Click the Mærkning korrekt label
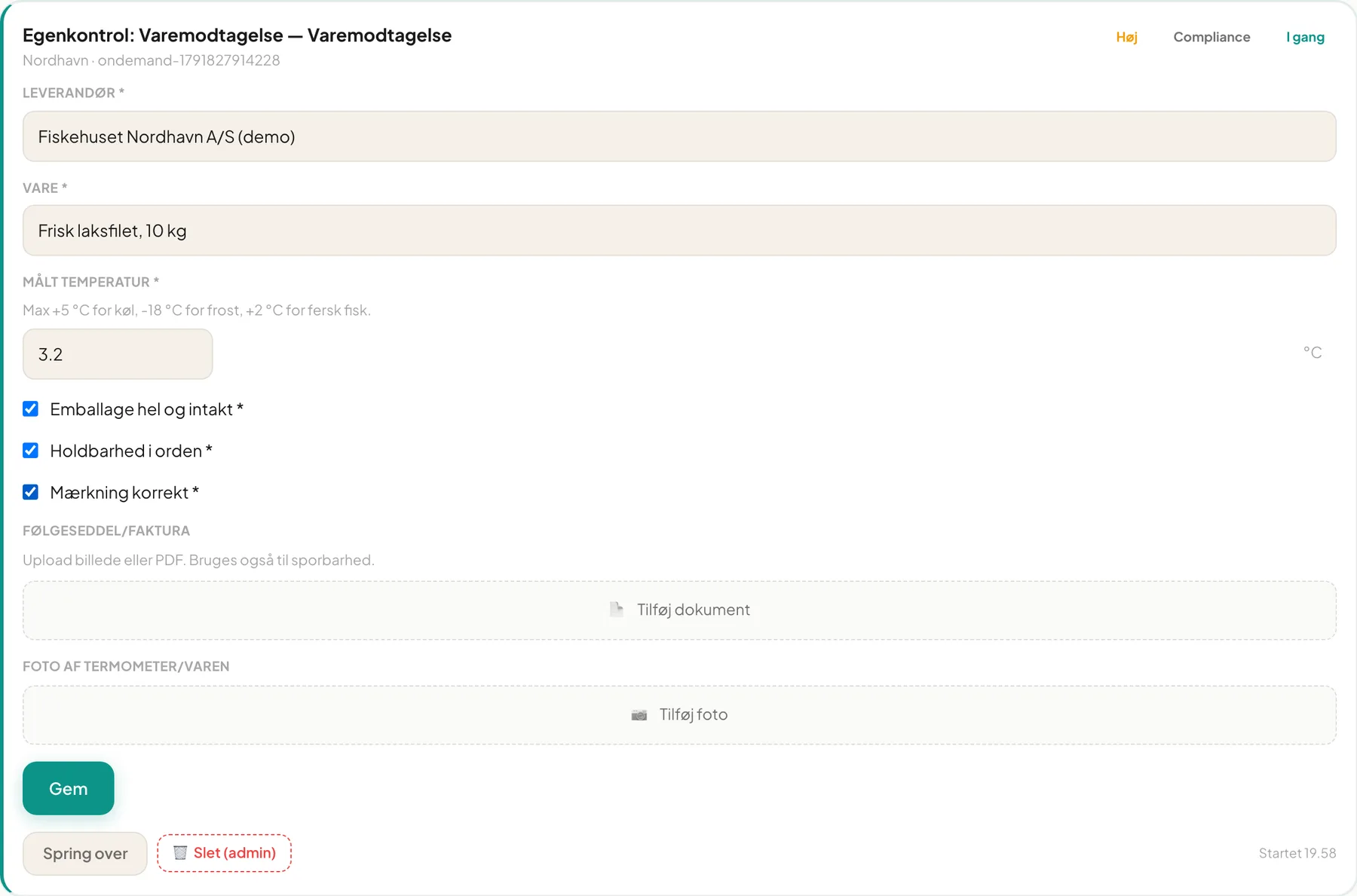The width and height of the screenshot is (1357, 896). point(124,492)
